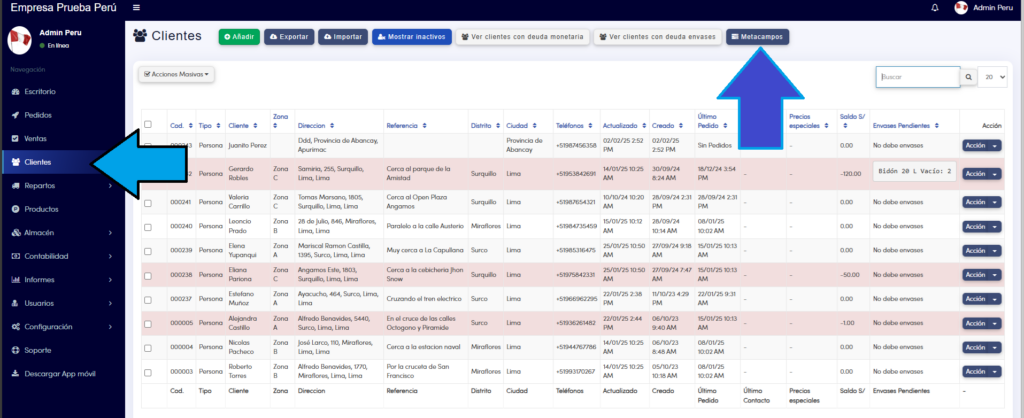Open Admin Peru profile avatar in header
This screenshot has height=418, width=1024.
tap(961, 8)
